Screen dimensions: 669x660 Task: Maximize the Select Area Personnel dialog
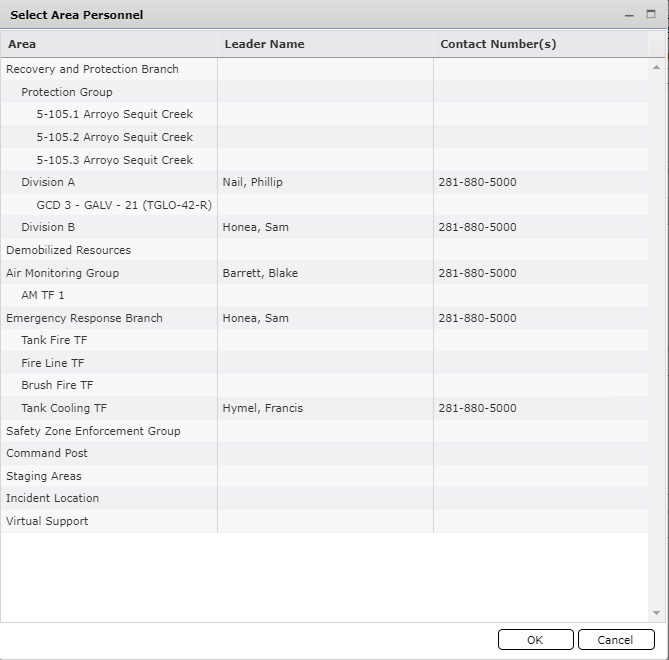652,15
